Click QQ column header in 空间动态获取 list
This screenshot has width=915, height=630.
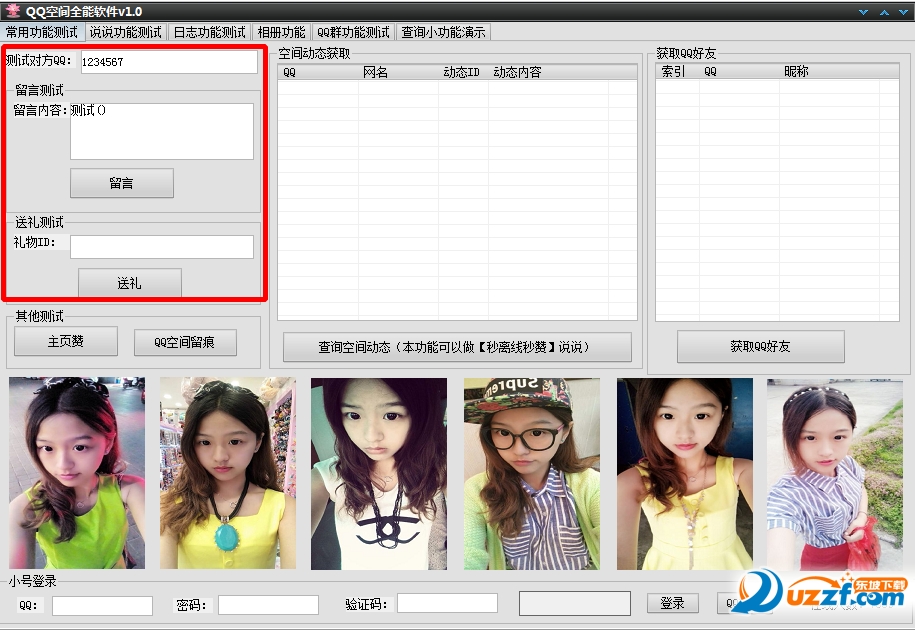[318, 72]
